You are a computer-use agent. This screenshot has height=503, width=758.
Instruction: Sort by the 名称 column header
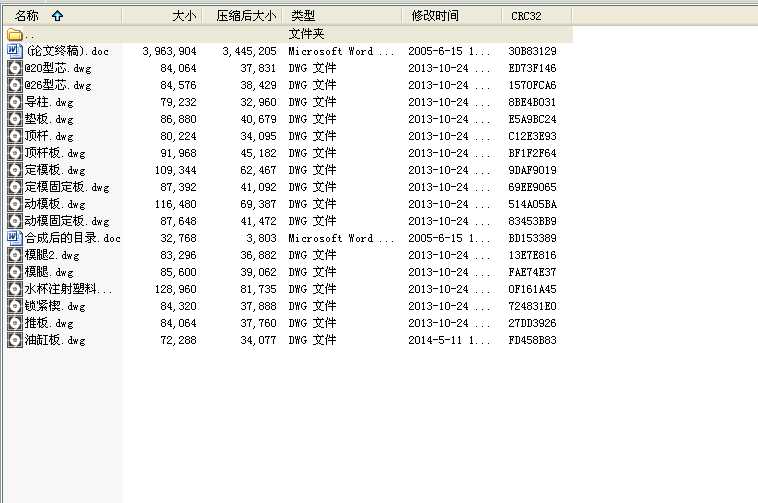[x=62, y=16]
